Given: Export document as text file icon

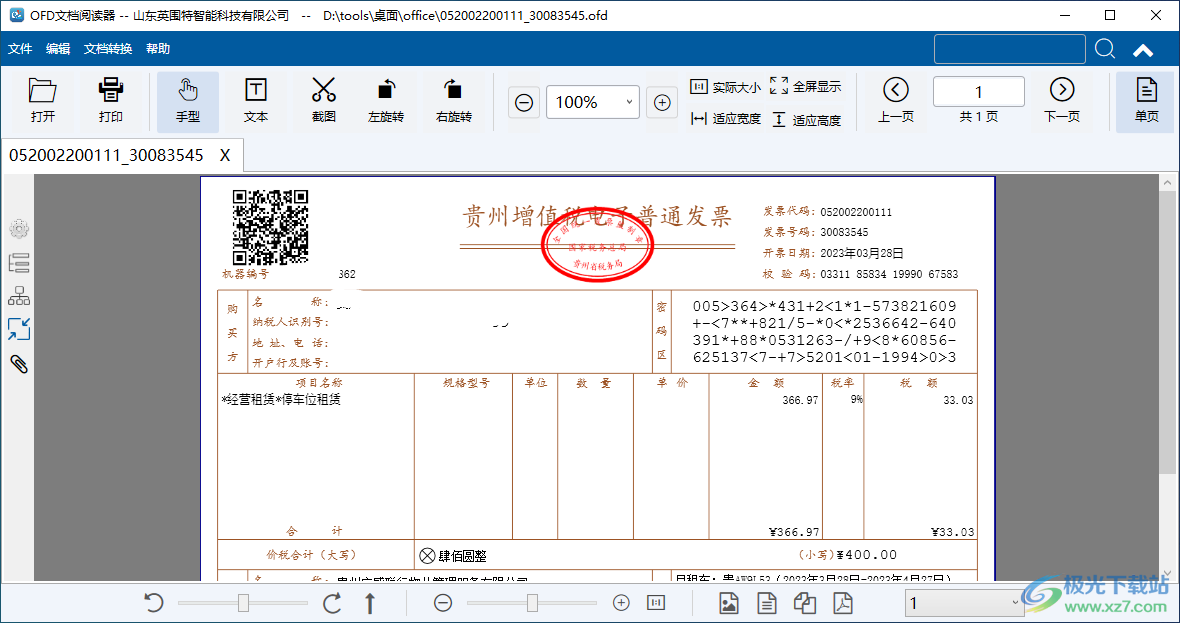Looking at the screenshot, I should click(x=767, y=603).
